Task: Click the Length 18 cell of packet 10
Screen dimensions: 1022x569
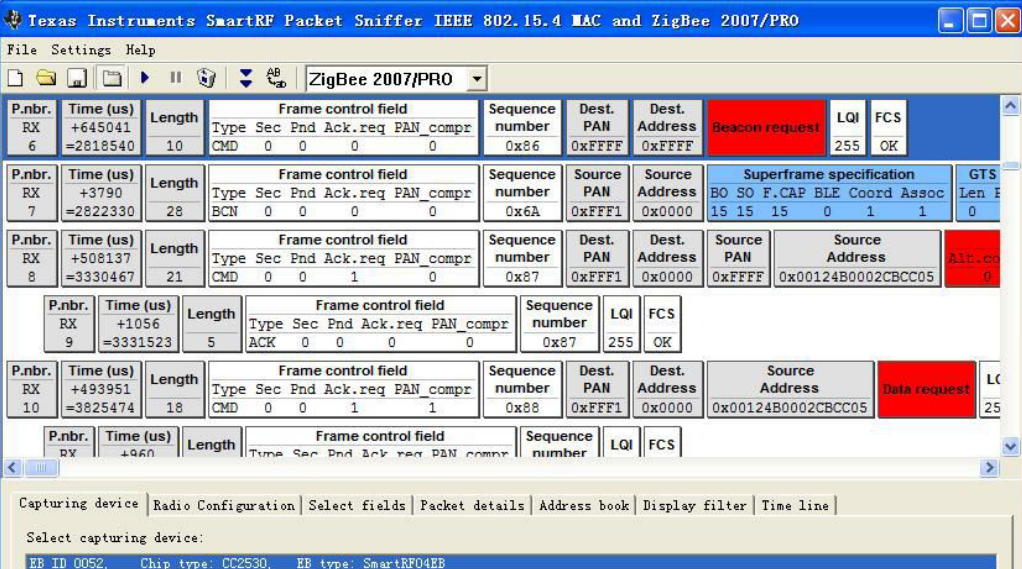Action: coord(174,389)
